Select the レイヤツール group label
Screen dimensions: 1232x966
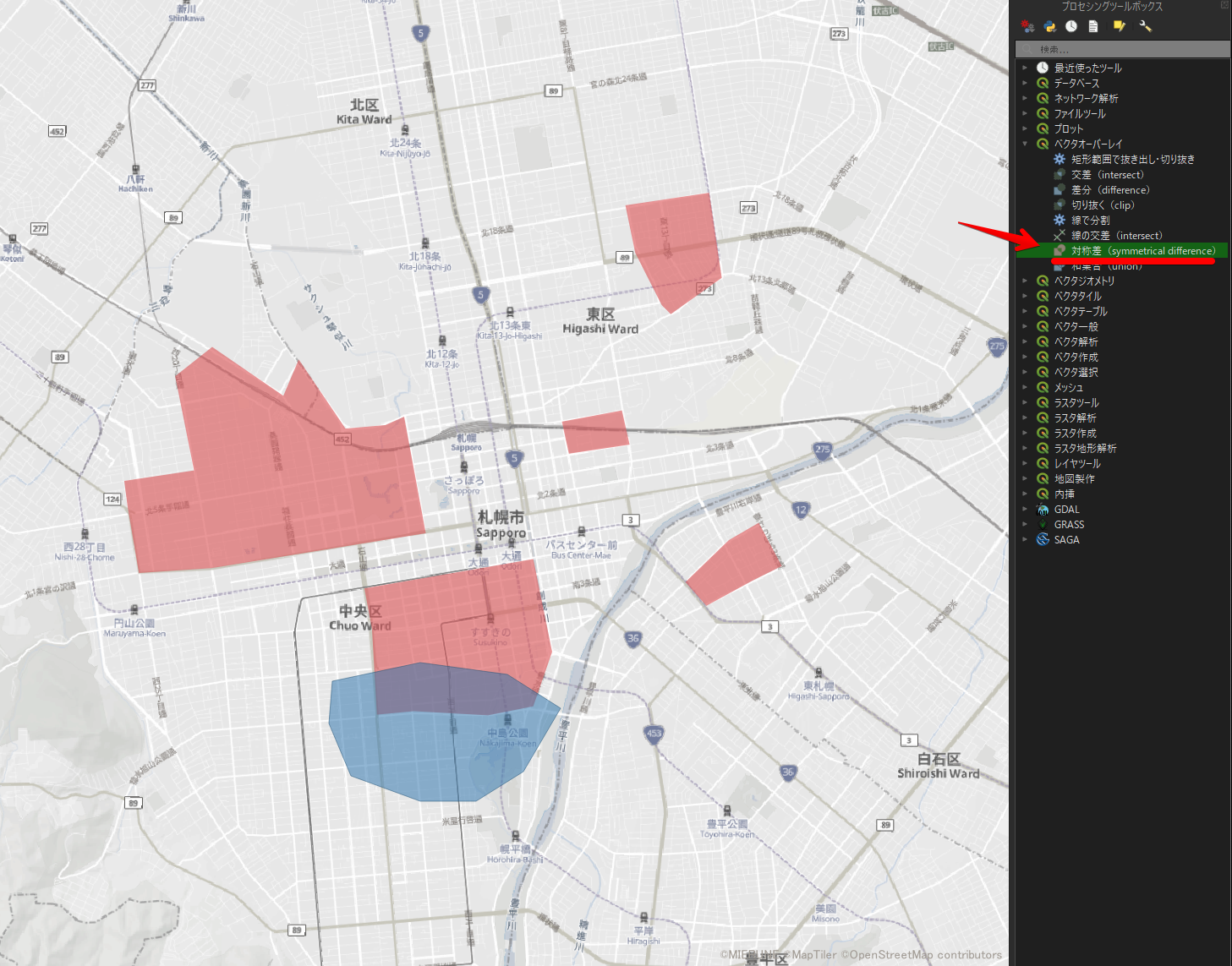point(1077,463)
